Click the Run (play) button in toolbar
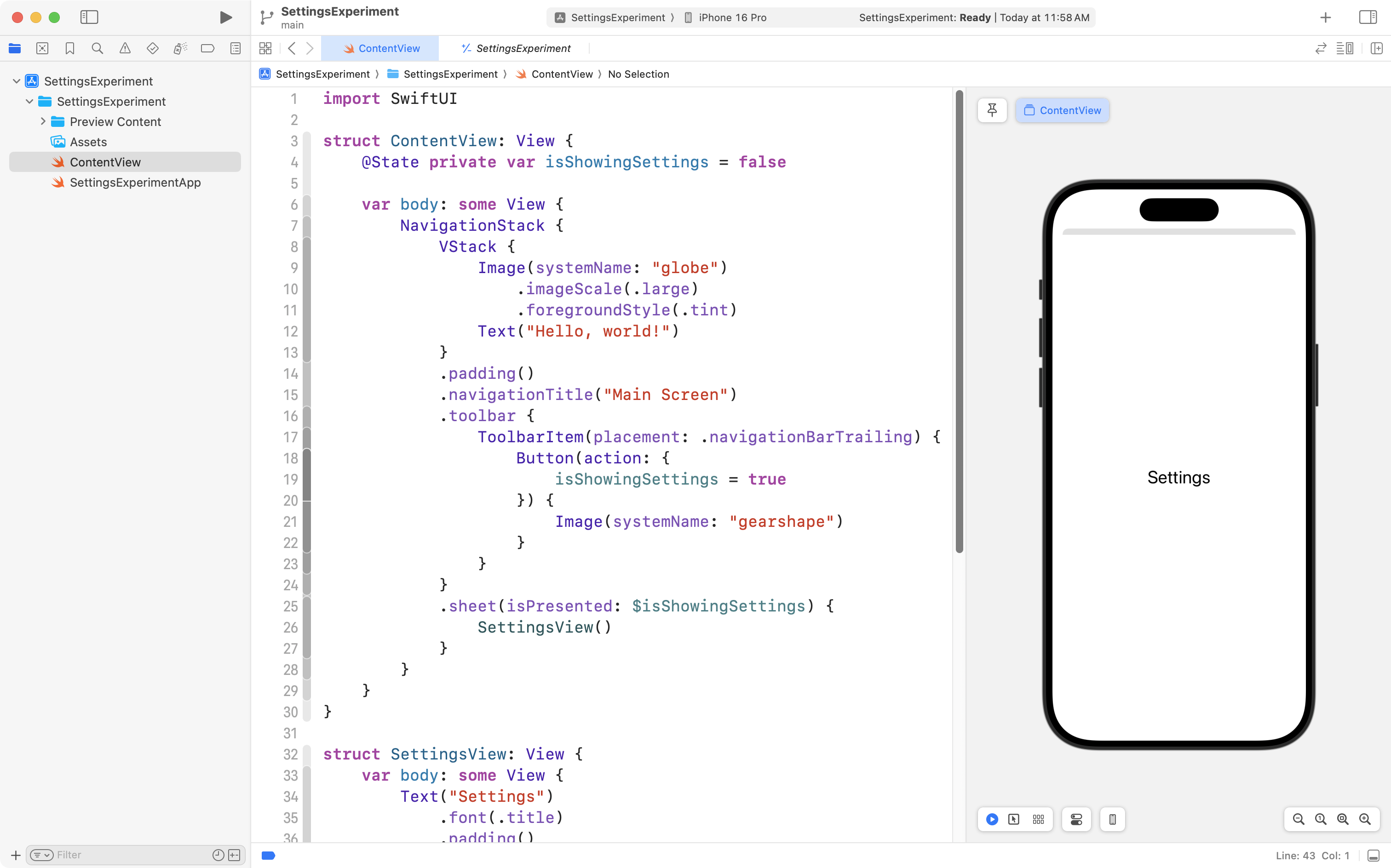The width and height of the screenshot is (1391, 868). (226, 17)
